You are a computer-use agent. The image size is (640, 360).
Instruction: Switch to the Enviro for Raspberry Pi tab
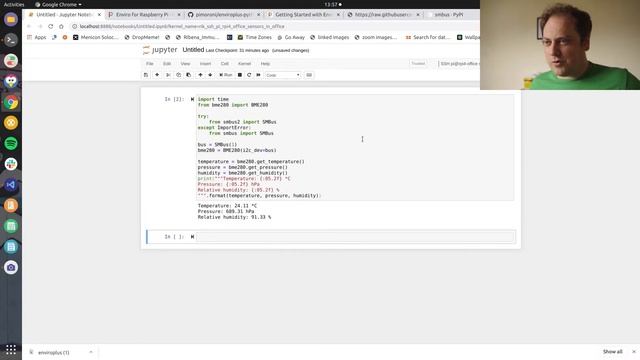[x=142, y=14]
